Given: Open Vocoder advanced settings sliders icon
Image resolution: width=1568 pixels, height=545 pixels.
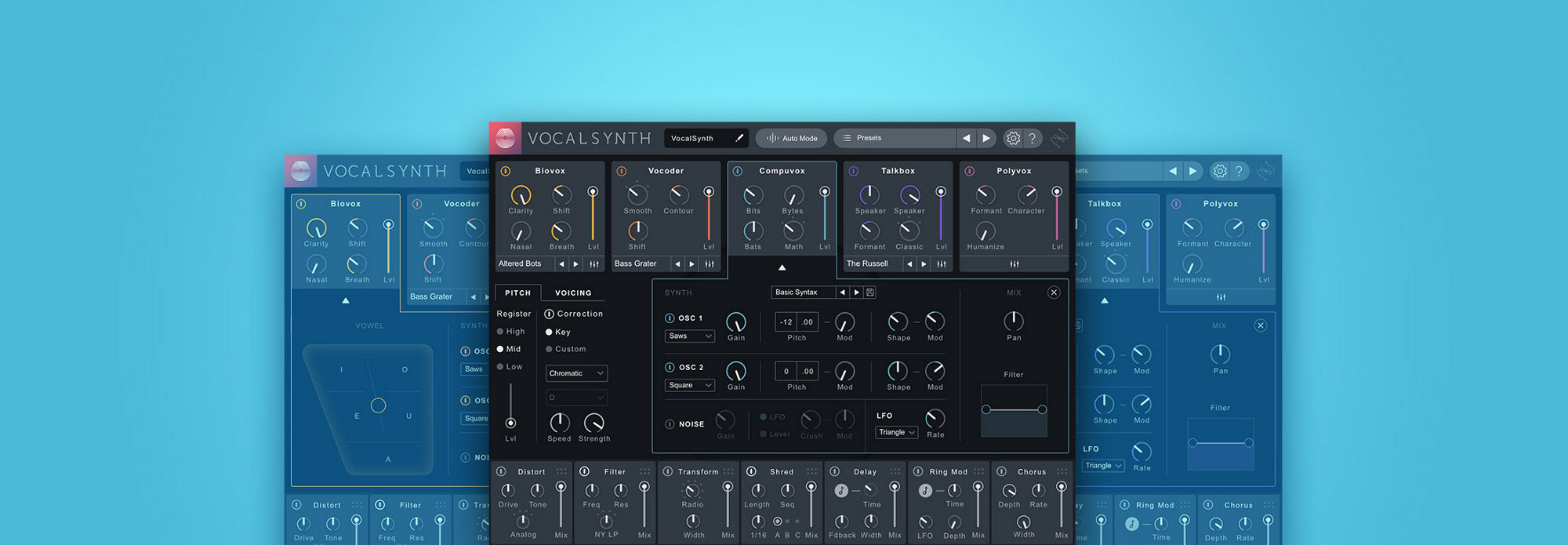Looking at the screenshot, I should click(x=710, y=264).
